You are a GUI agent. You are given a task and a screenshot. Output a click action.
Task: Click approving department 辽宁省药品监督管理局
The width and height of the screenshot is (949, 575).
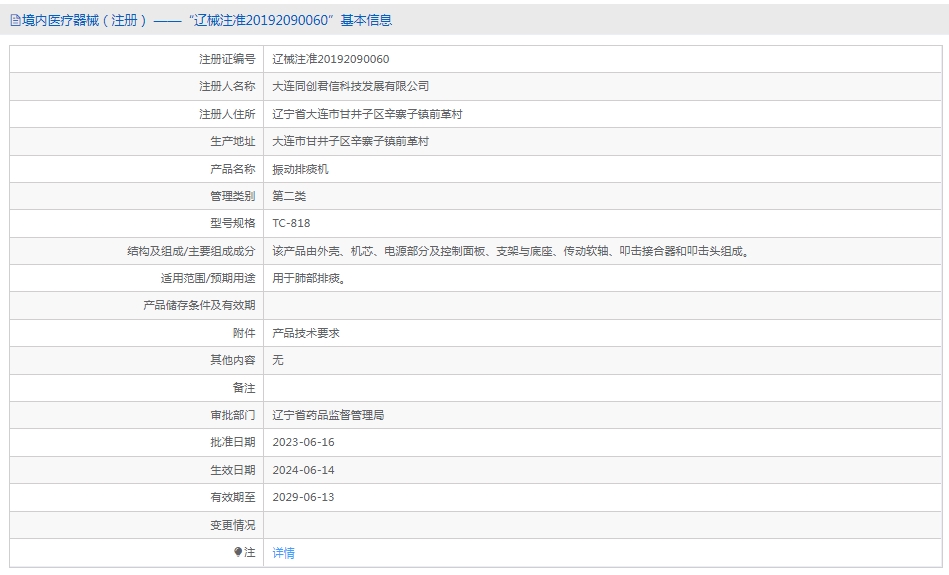[x=328, y=415]
